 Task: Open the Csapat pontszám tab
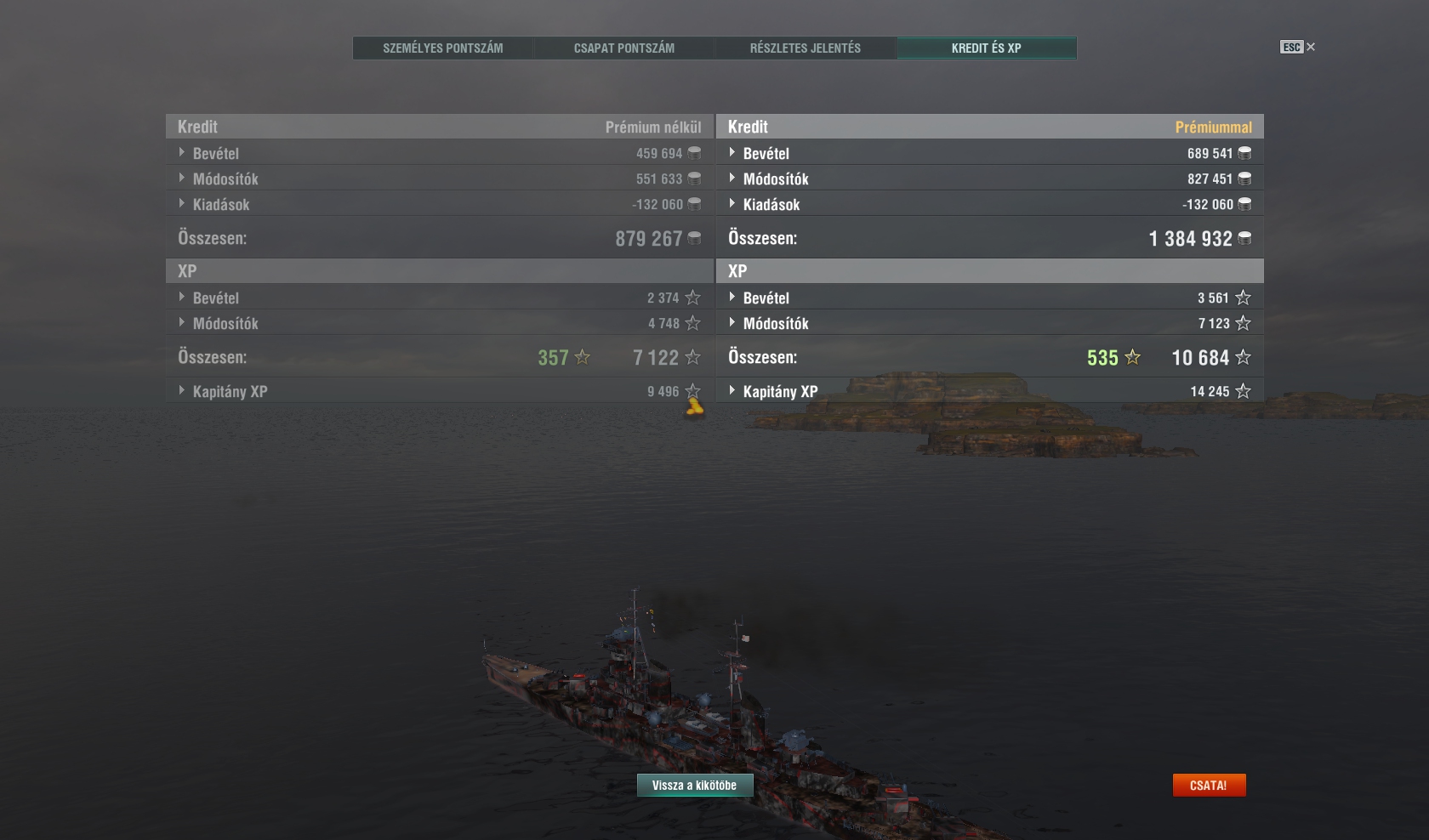coord(624,48)
